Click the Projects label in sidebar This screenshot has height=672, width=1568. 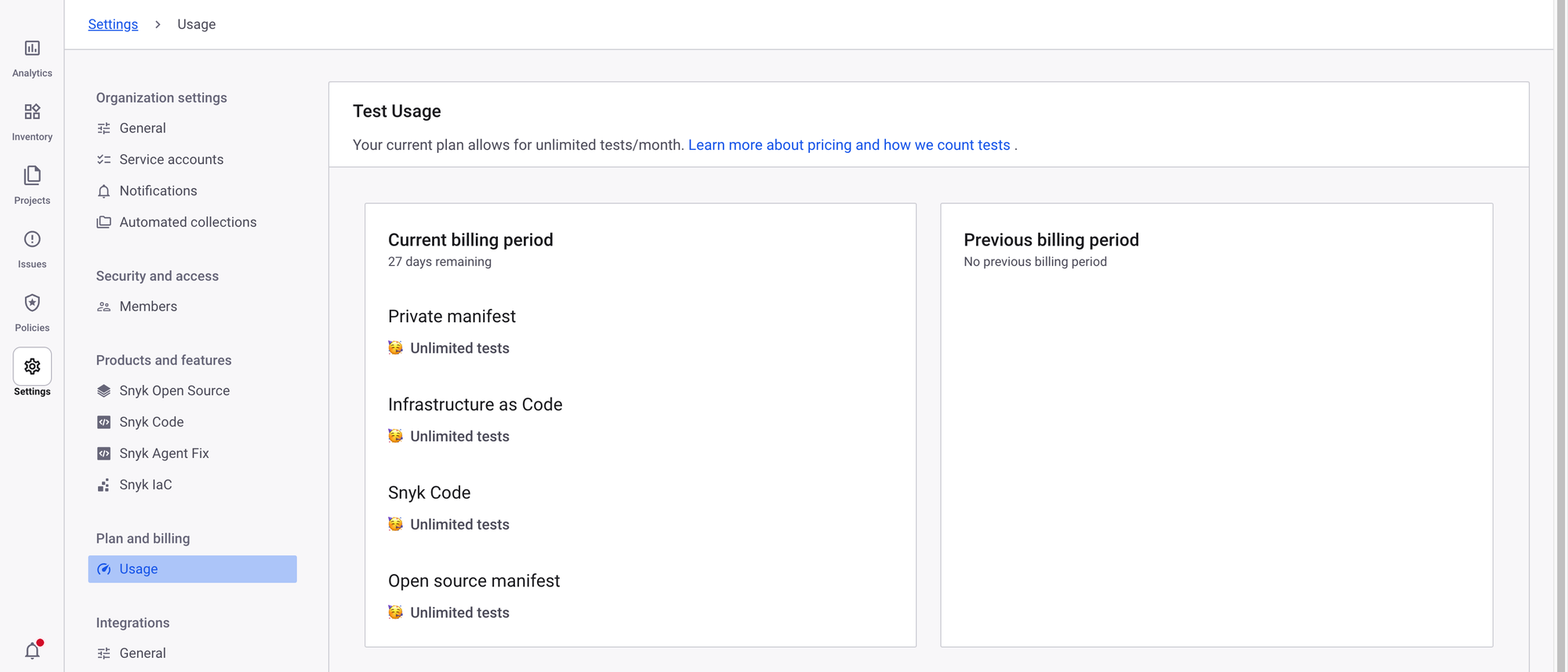32,201
